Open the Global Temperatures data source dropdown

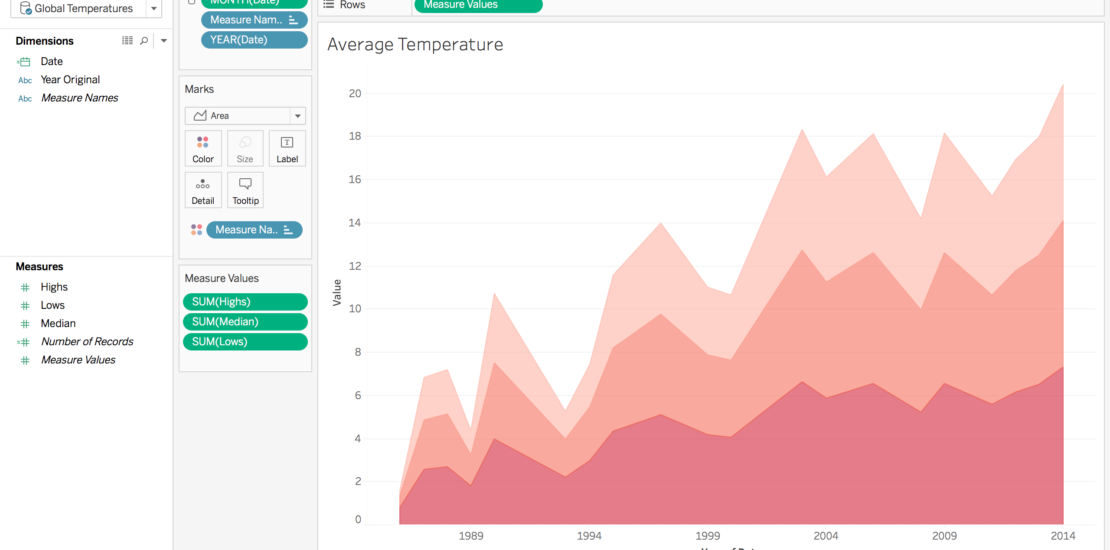tap(154, 8)
